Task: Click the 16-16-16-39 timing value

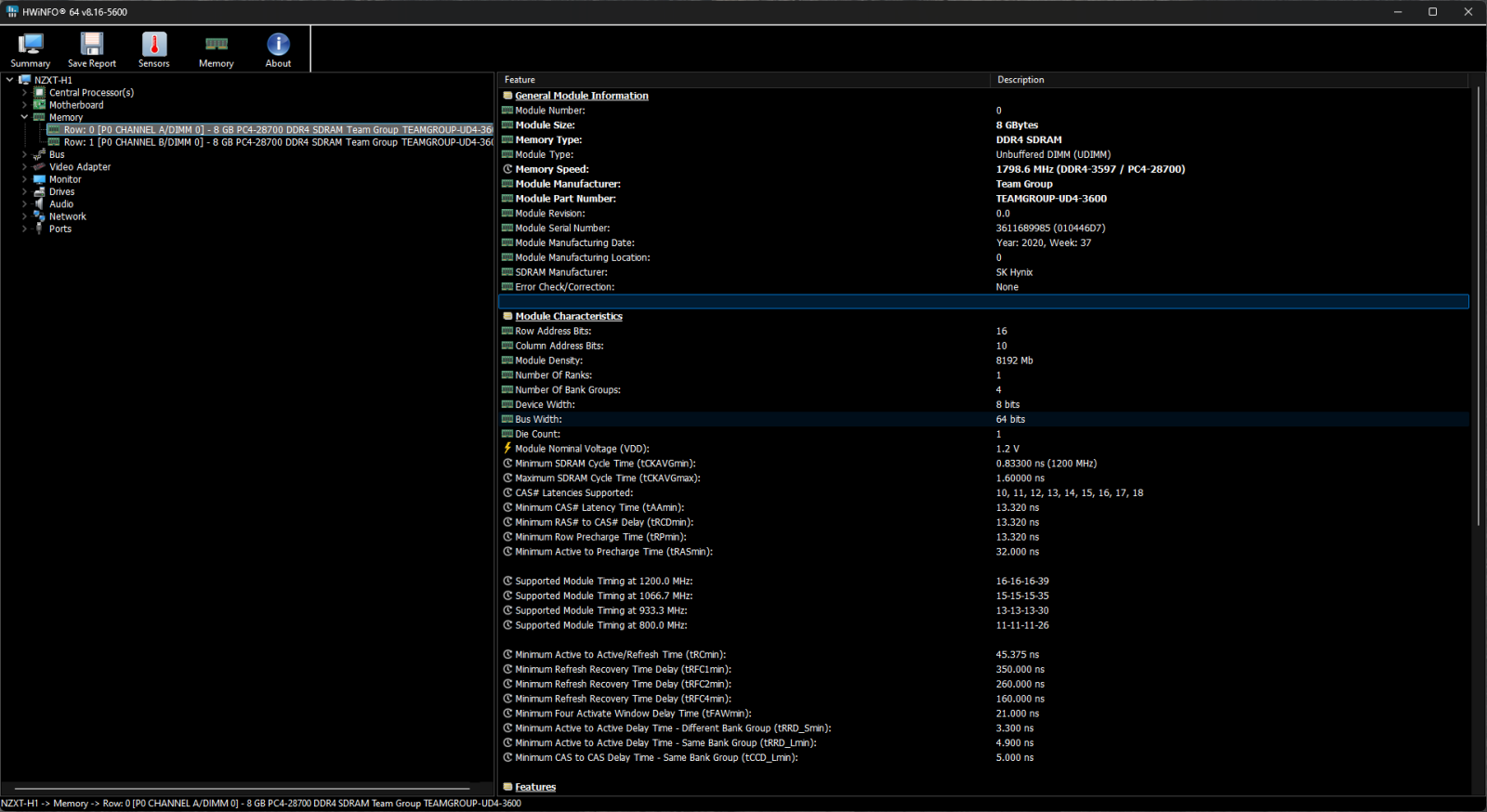Action: pos(1022,581)
